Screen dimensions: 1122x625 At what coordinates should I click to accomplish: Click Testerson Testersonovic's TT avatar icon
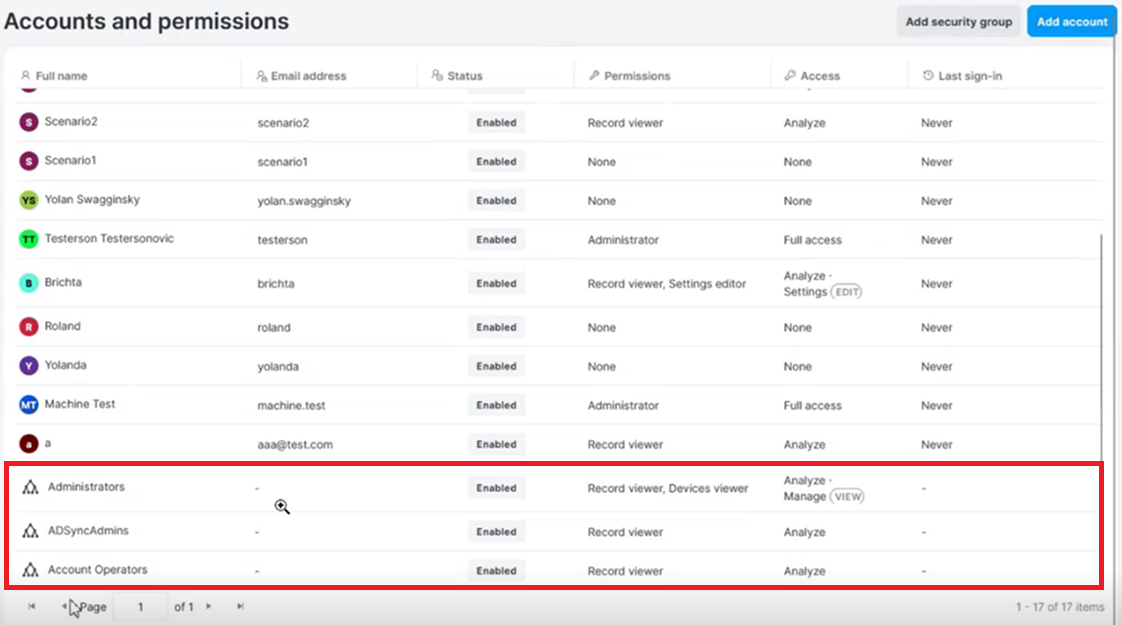click(x=29, y=239)
